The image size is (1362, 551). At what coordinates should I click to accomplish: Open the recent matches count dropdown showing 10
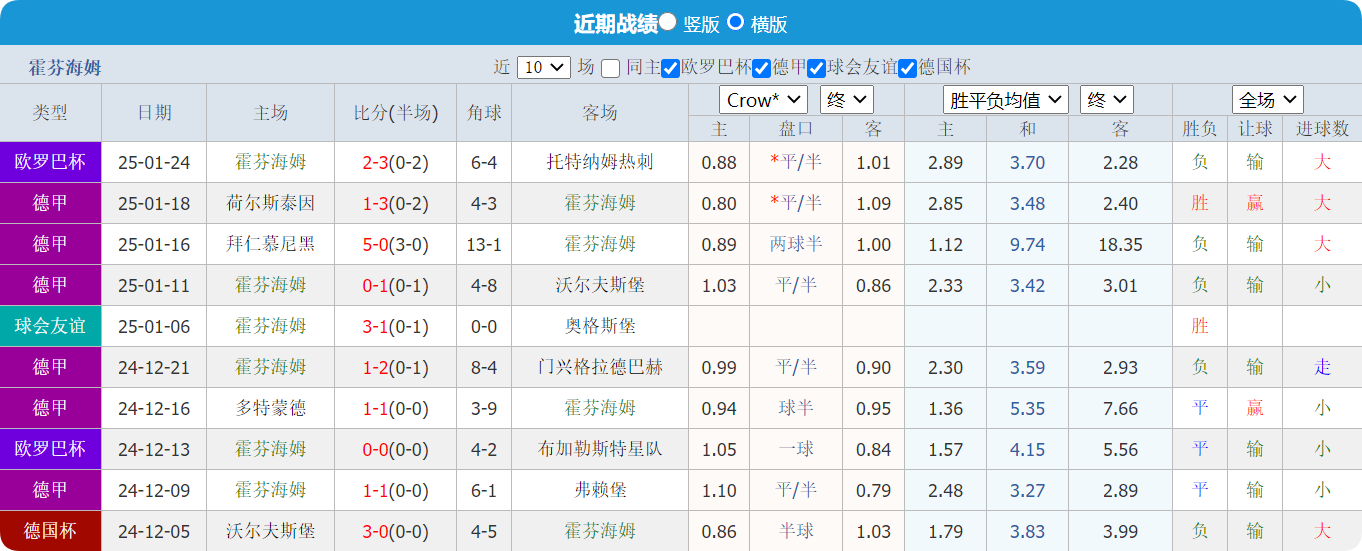tap(543, 68)
